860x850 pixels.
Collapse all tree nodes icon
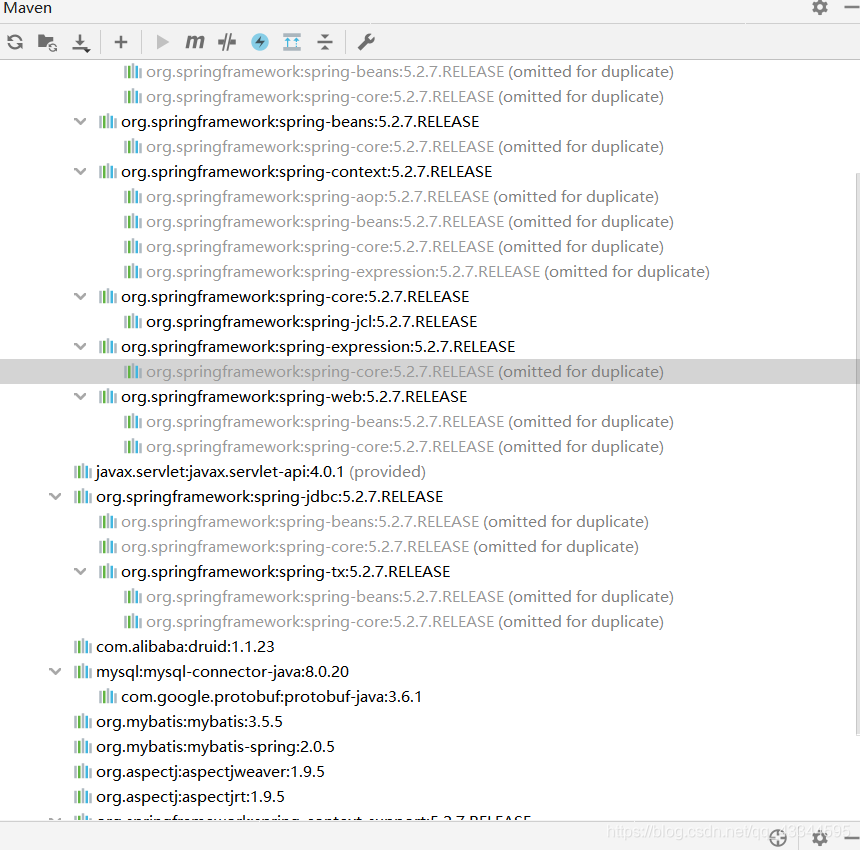(x=325, y=42)
